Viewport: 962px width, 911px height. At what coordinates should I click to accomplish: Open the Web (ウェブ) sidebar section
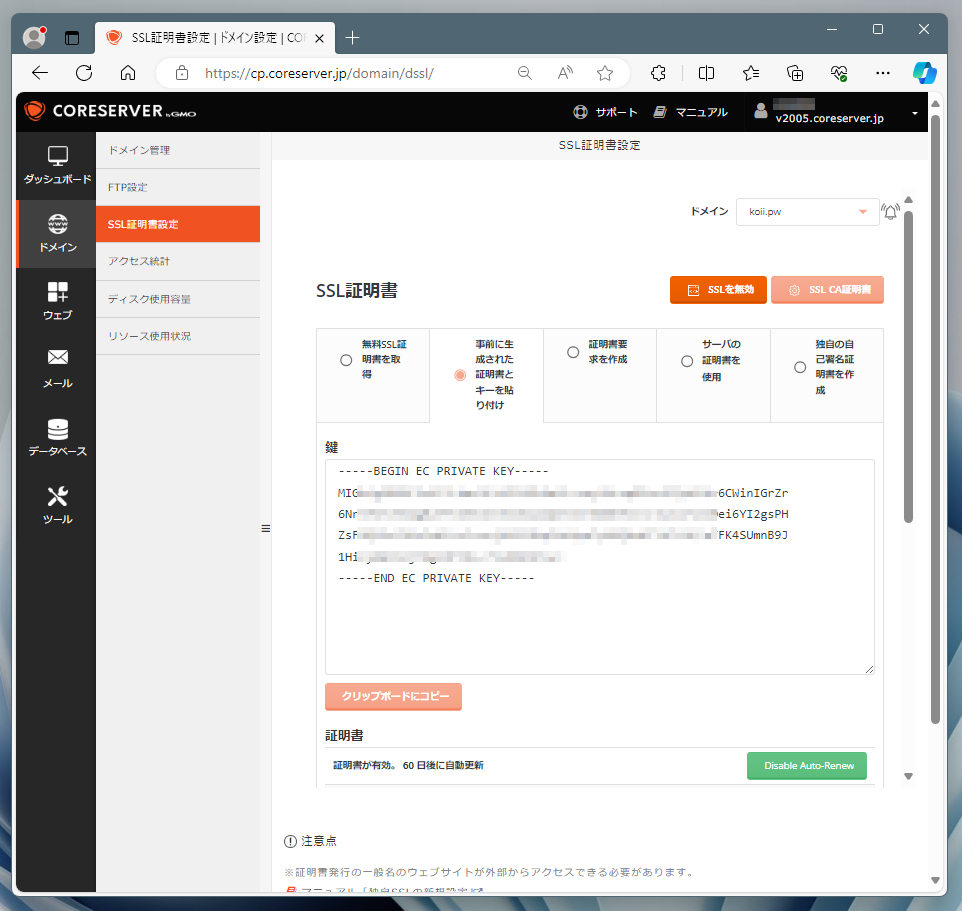click(57, 301)
